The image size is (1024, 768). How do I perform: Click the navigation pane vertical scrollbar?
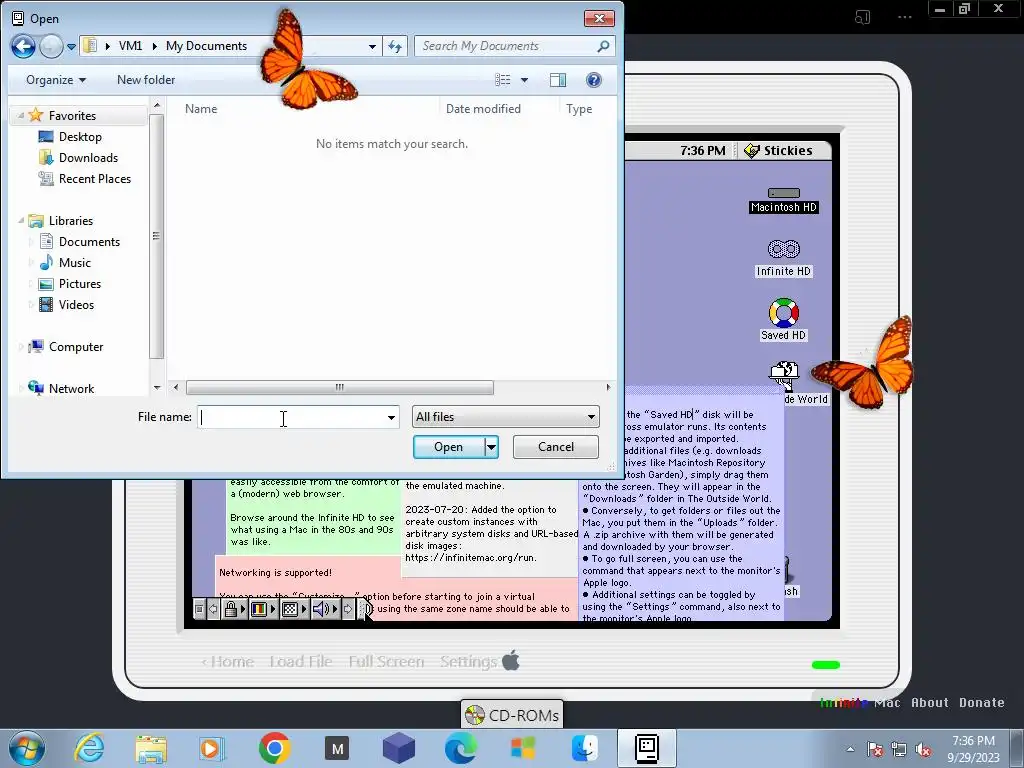(x=156, y=236)
